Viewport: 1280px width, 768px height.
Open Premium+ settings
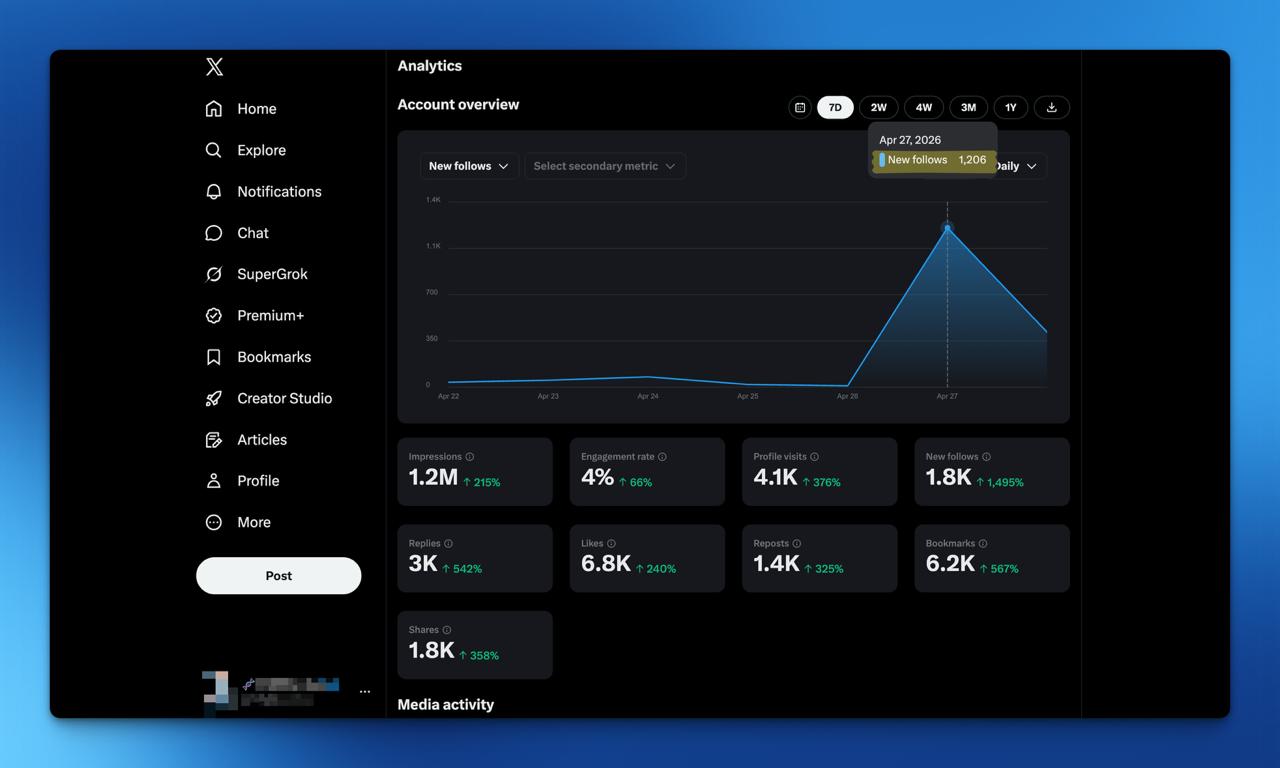click(x=266, y=315)
